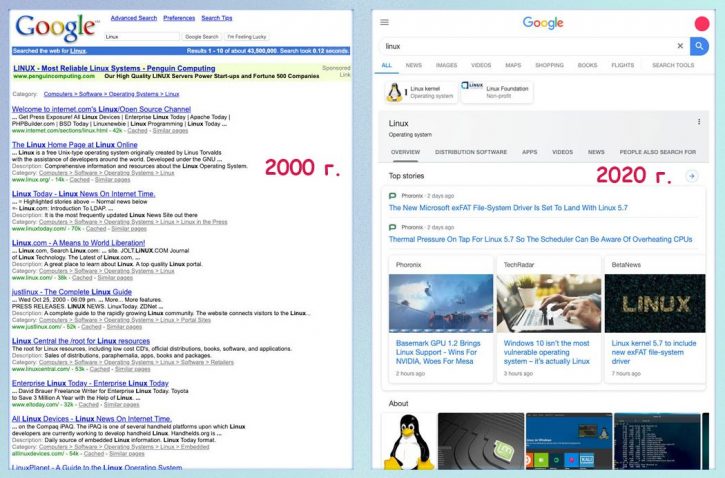Image resolution: width=725 pixels, height=478 pixels.
Task: Open Linux Today news result
Action: point(83,194)
